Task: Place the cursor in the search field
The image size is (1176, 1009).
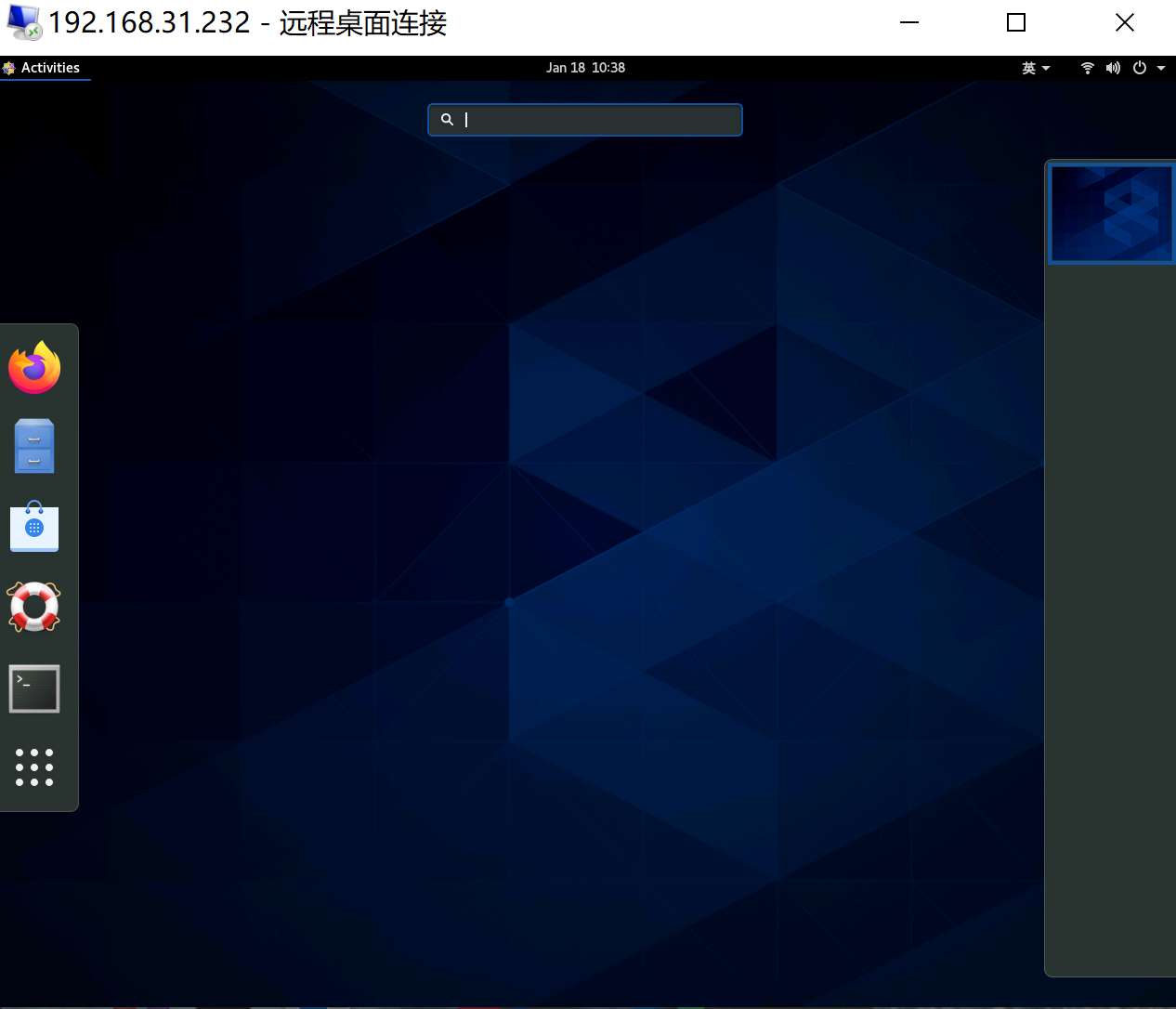Action: click(x=585, y=119)
